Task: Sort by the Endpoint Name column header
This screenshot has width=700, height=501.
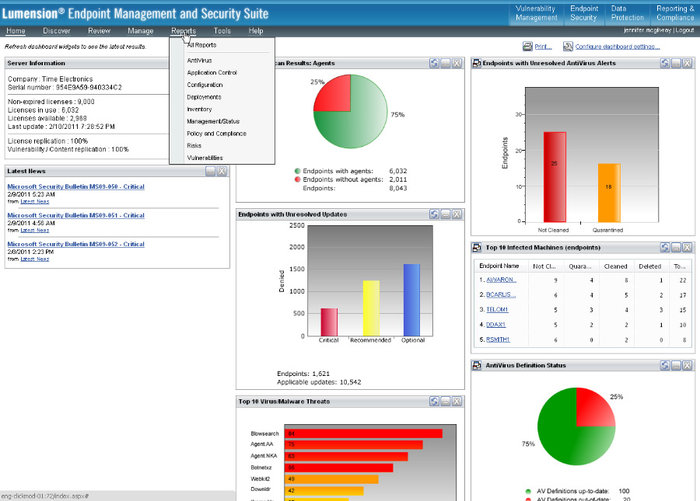Action: click(499, 266)
